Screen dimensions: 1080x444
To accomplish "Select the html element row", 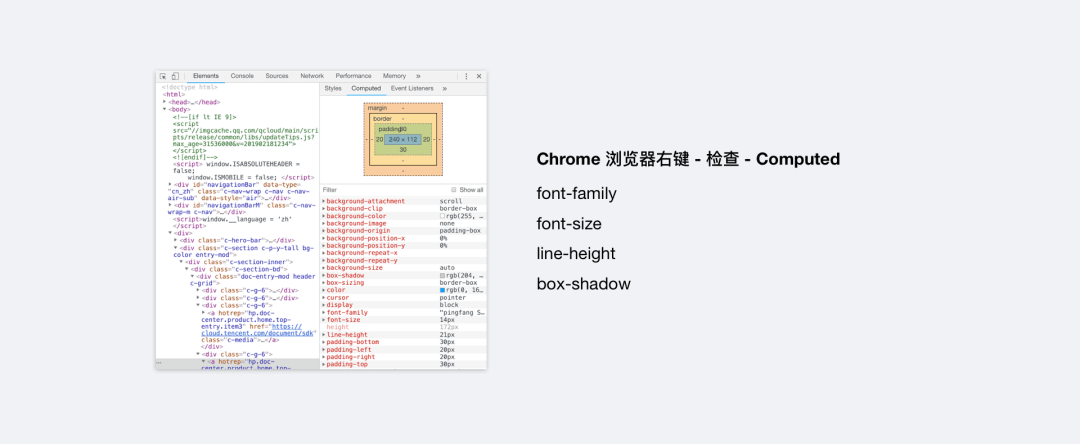I will tap(174, 95).
